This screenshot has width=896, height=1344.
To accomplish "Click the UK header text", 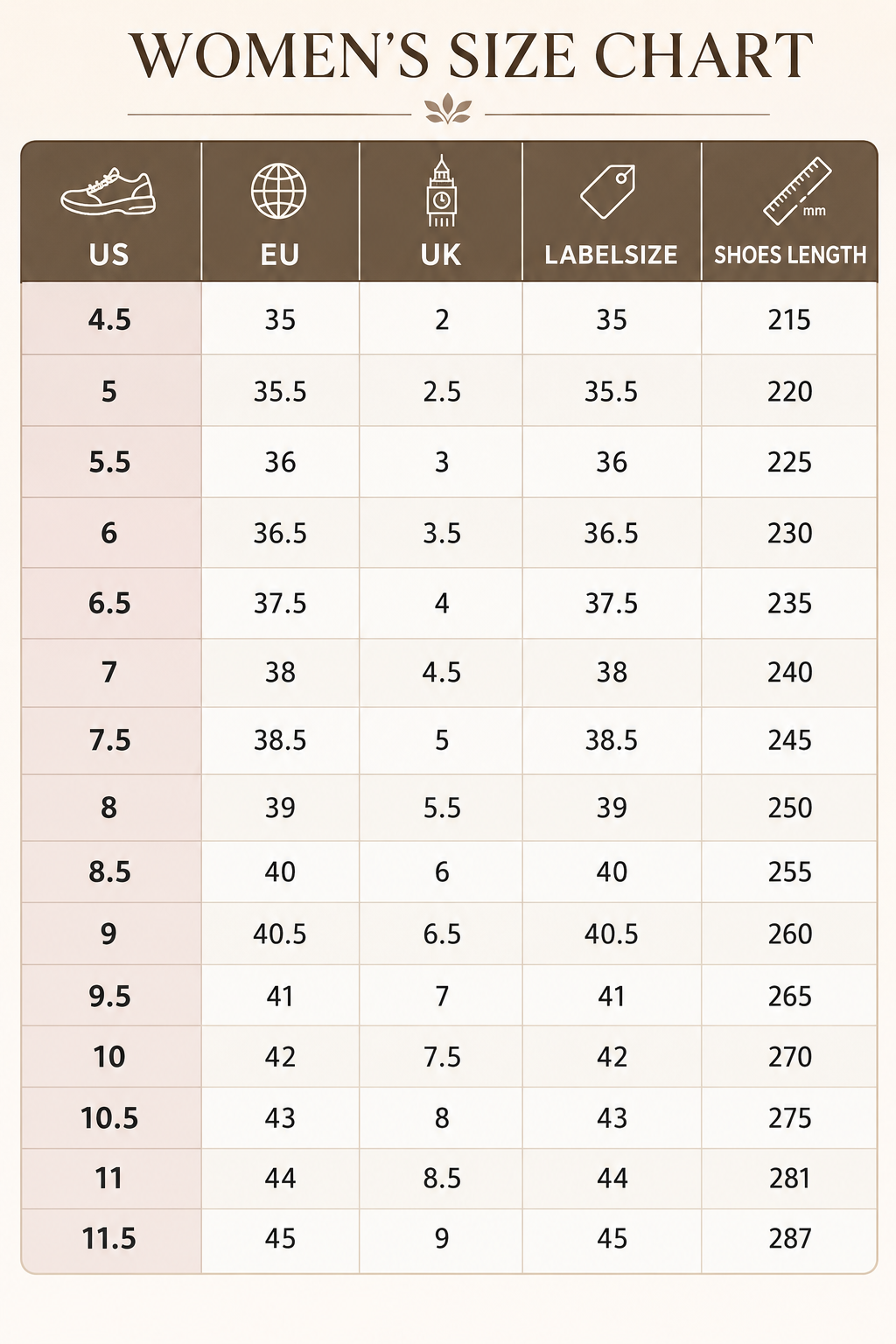I will 441,255.
